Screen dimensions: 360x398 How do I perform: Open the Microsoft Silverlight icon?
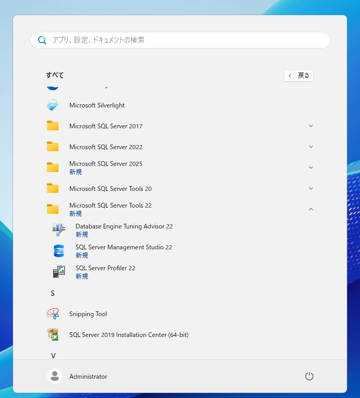(x=52, y=105)
